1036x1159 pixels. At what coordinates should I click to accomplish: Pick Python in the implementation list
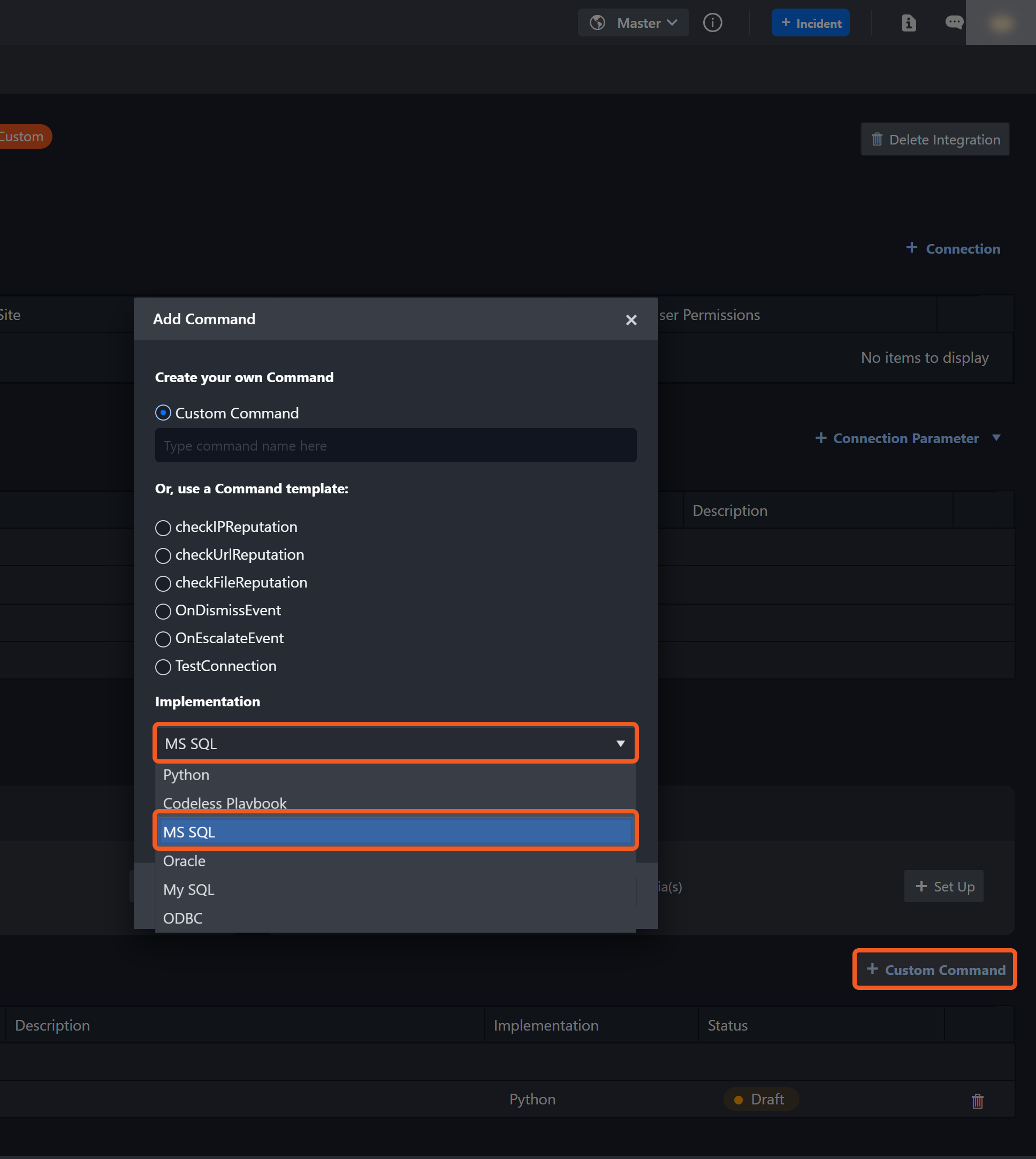coord(186,775)
